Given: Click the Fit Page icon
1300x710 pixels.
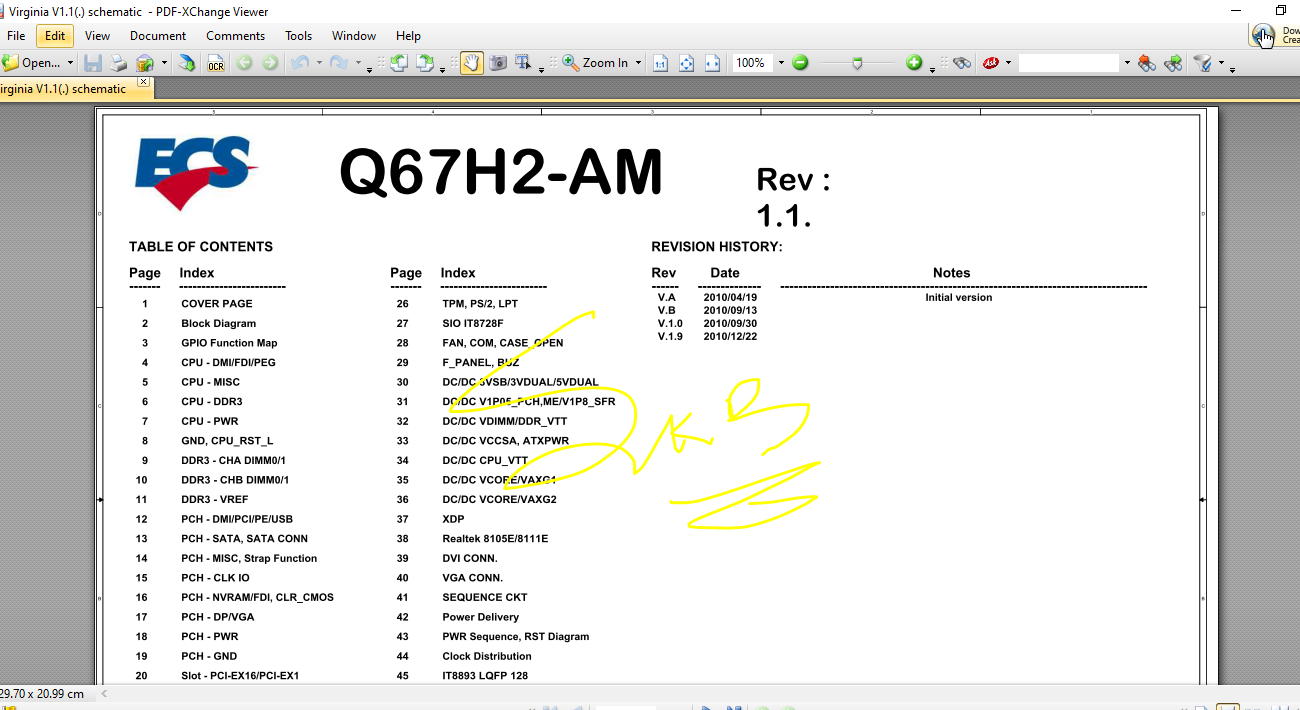Looking at the screenshot, I should click(687, 63).
